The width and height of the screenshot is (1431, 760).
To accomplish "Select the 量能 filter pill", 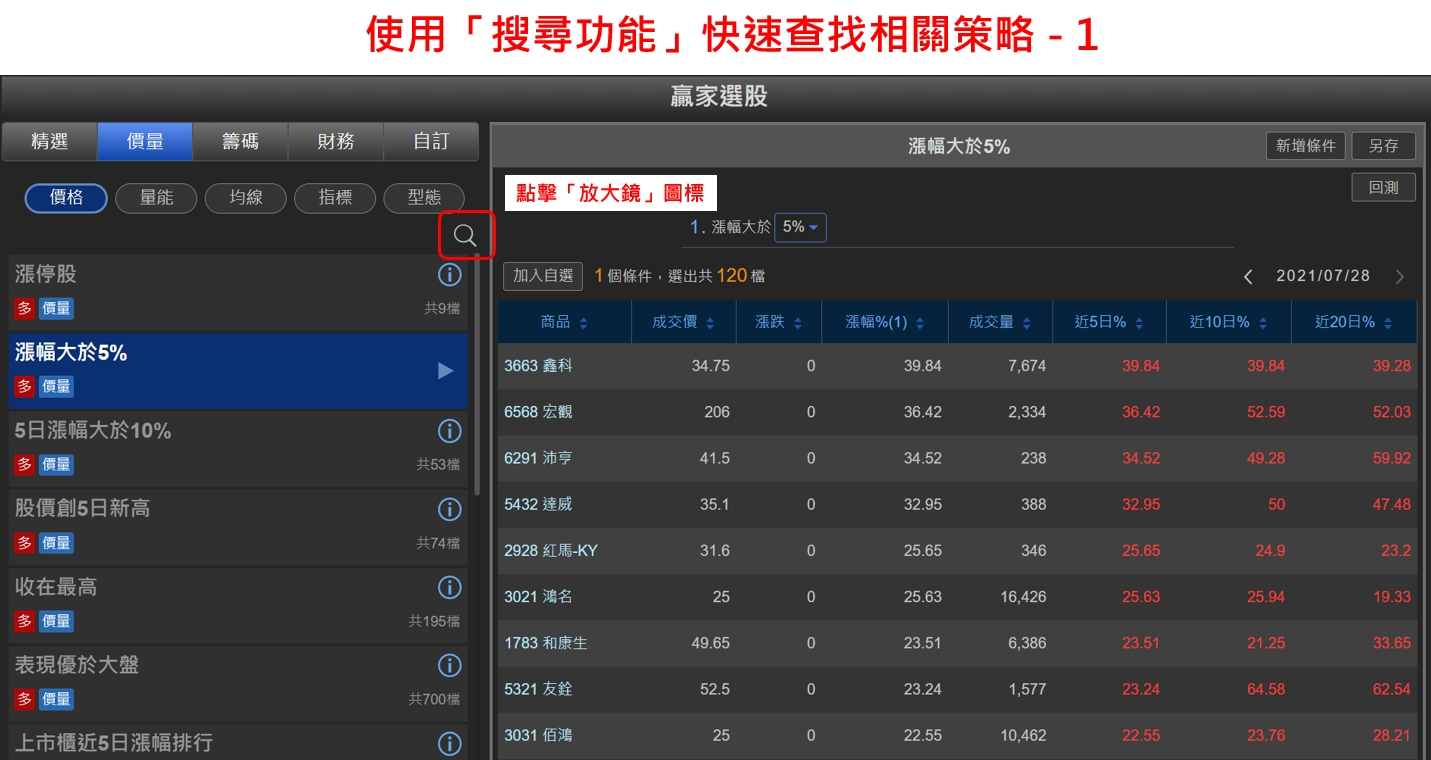I will (x=156, y=198).
